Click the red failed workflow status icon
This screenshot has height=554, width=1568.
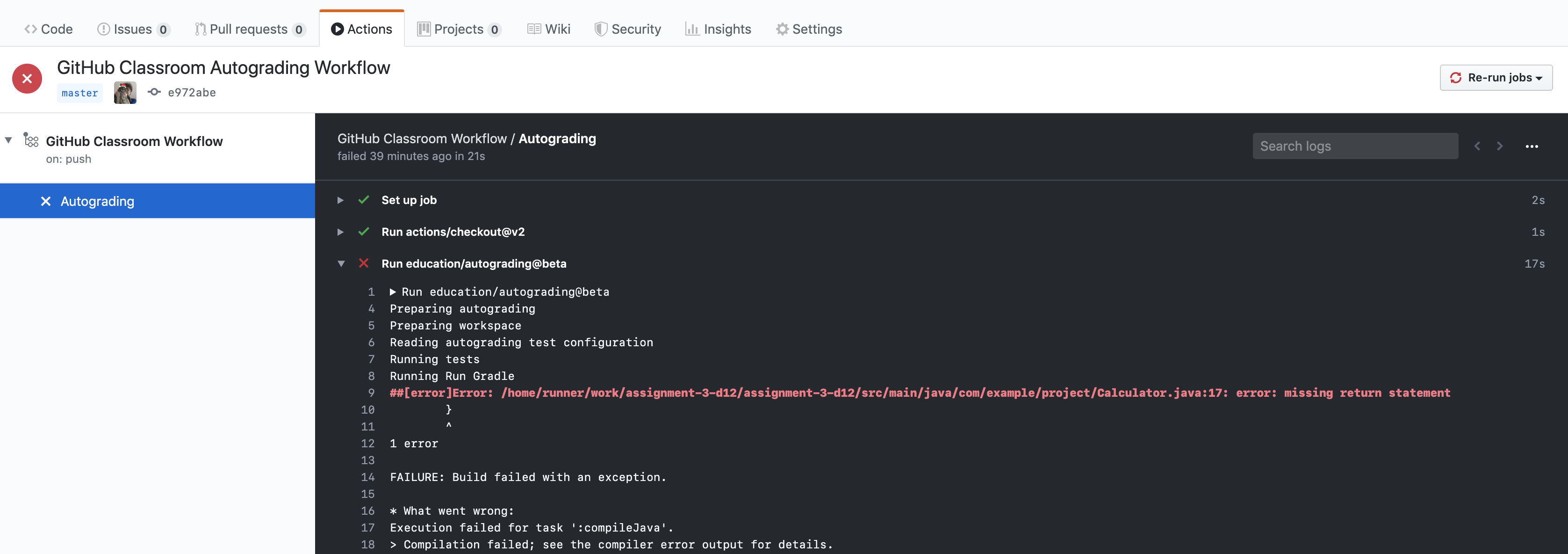pos(27,79)
